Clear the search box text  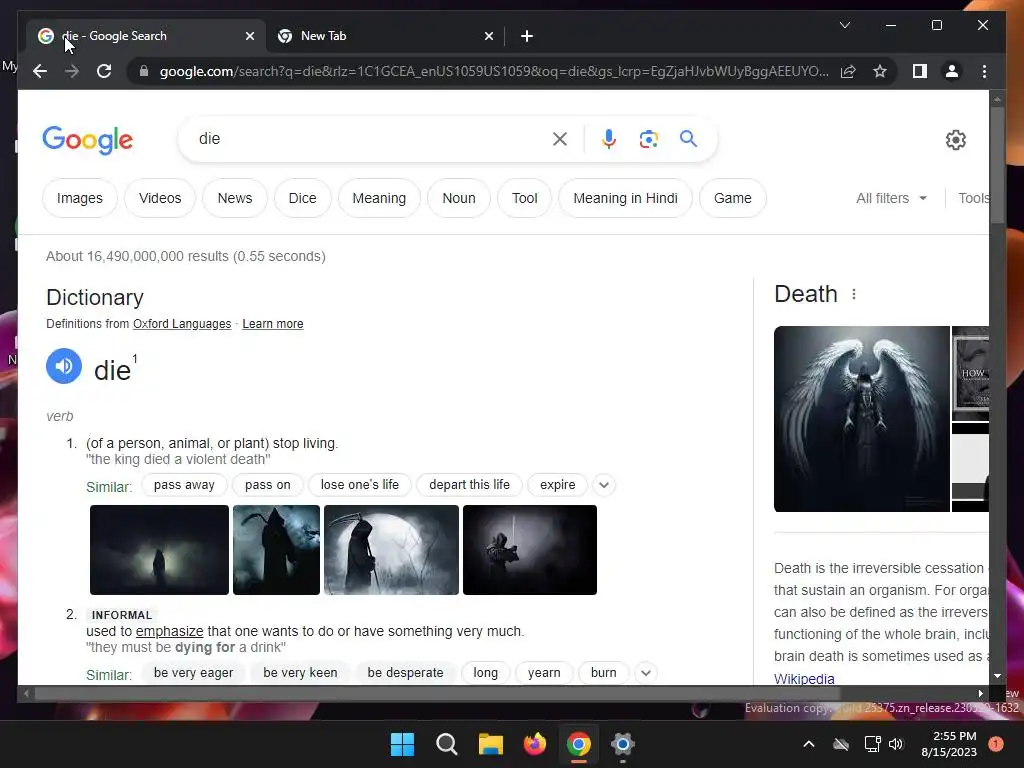point(560,139)
